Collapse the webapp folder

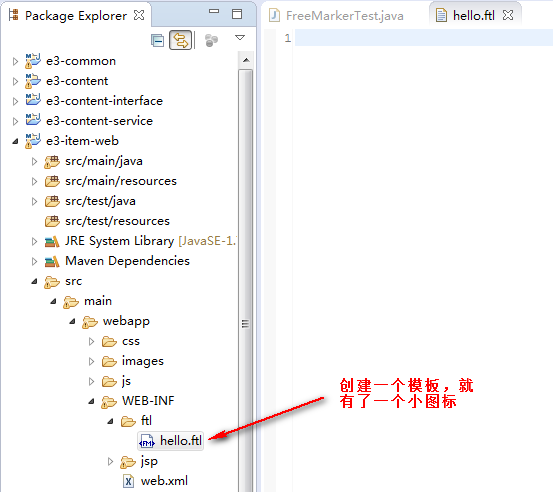click(x=72, y=322)
